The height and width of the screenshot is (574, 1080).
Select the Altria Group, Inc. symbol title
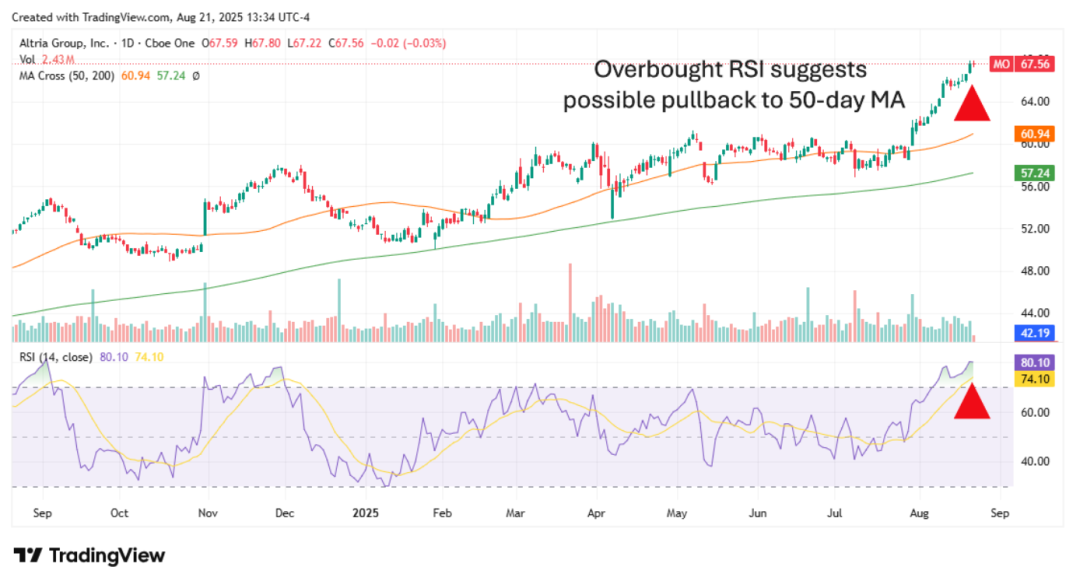(64, 43)
